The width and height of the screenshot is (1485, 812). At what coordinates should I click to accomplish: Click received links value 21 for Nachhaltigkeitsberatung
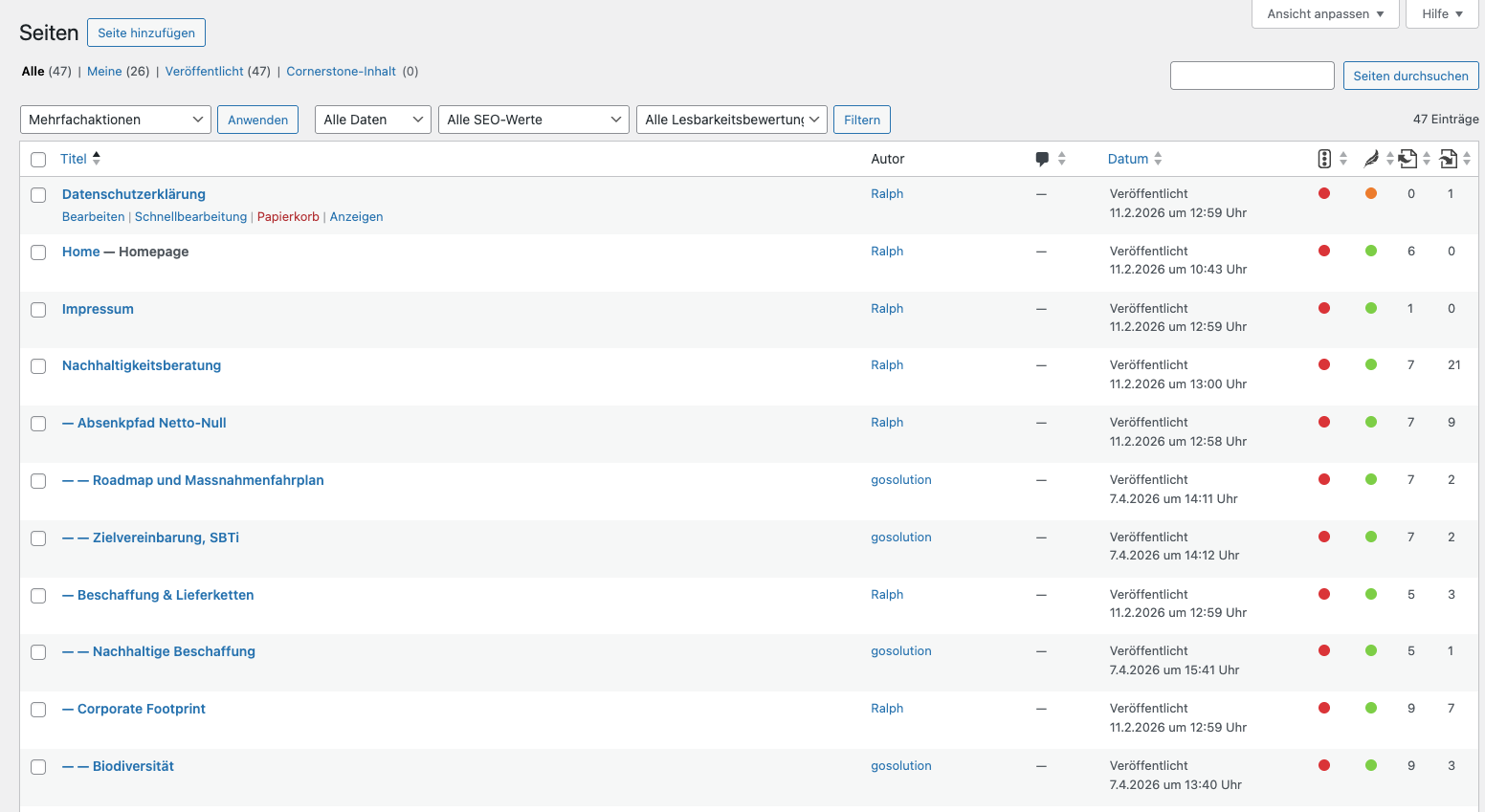(x=1454, y=364)
